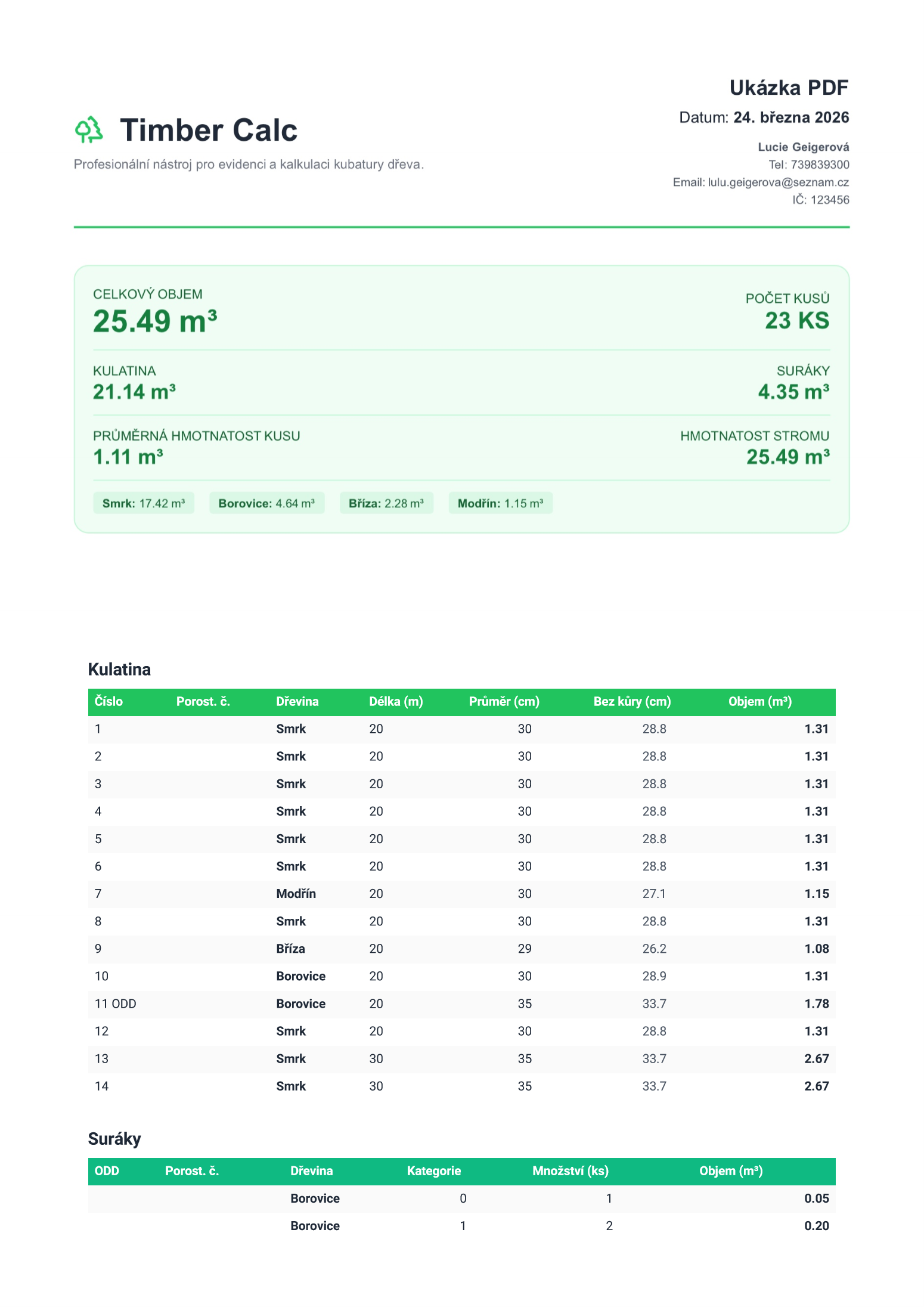Click the phone number 739839300
The image size is (924, 1307).
pos(820,165)
